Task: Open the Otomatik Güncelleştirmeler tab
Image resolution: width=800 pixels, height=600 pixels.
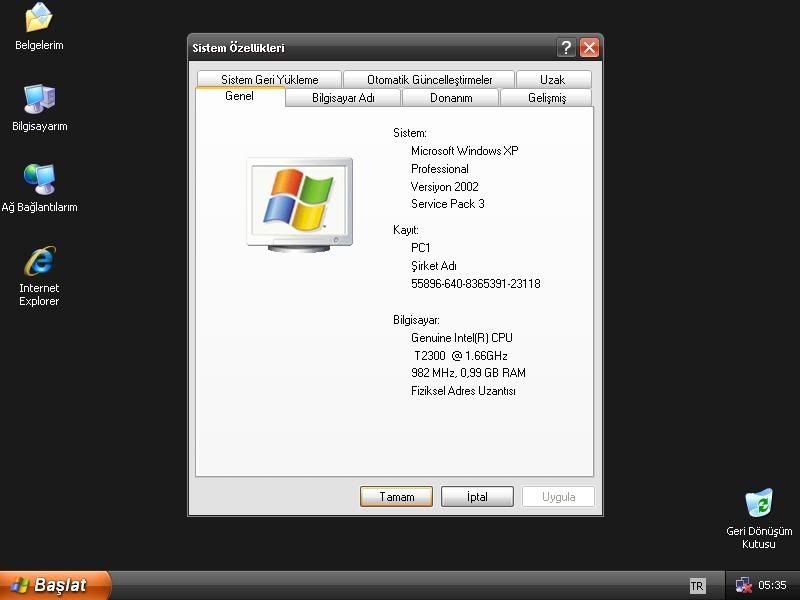Action: 429,80
